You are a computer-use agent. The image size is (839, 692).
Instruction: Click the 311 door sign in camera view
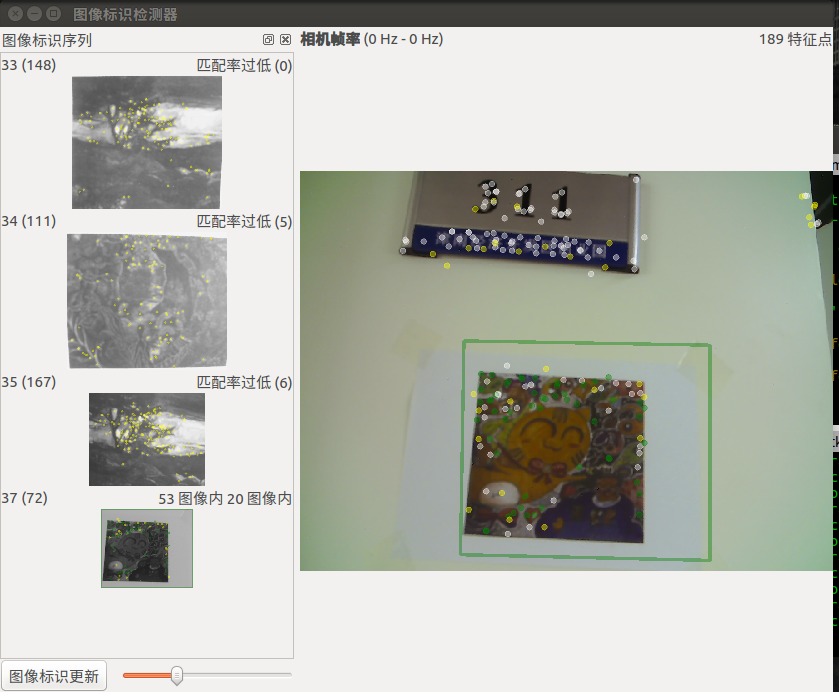click(x=521, y=222)
